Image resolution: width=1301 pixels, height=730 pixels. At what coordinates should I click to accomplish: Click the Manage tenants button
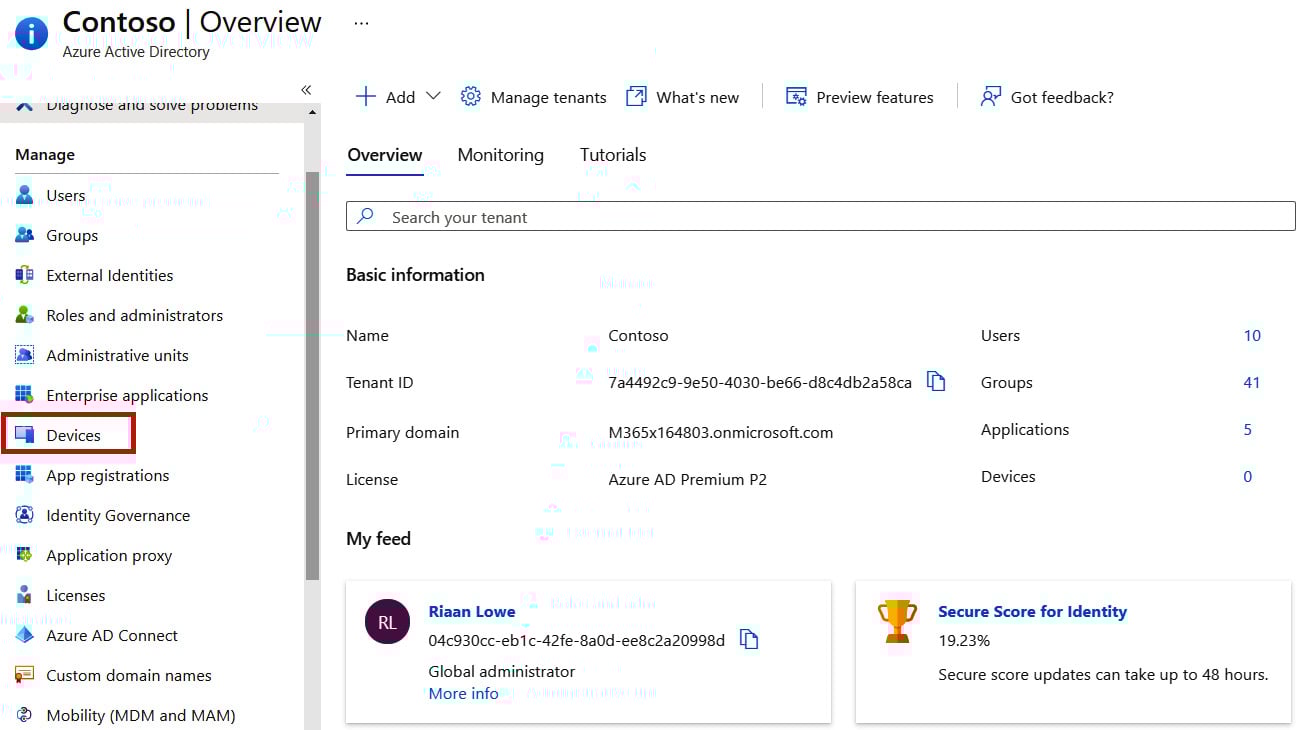533,97
